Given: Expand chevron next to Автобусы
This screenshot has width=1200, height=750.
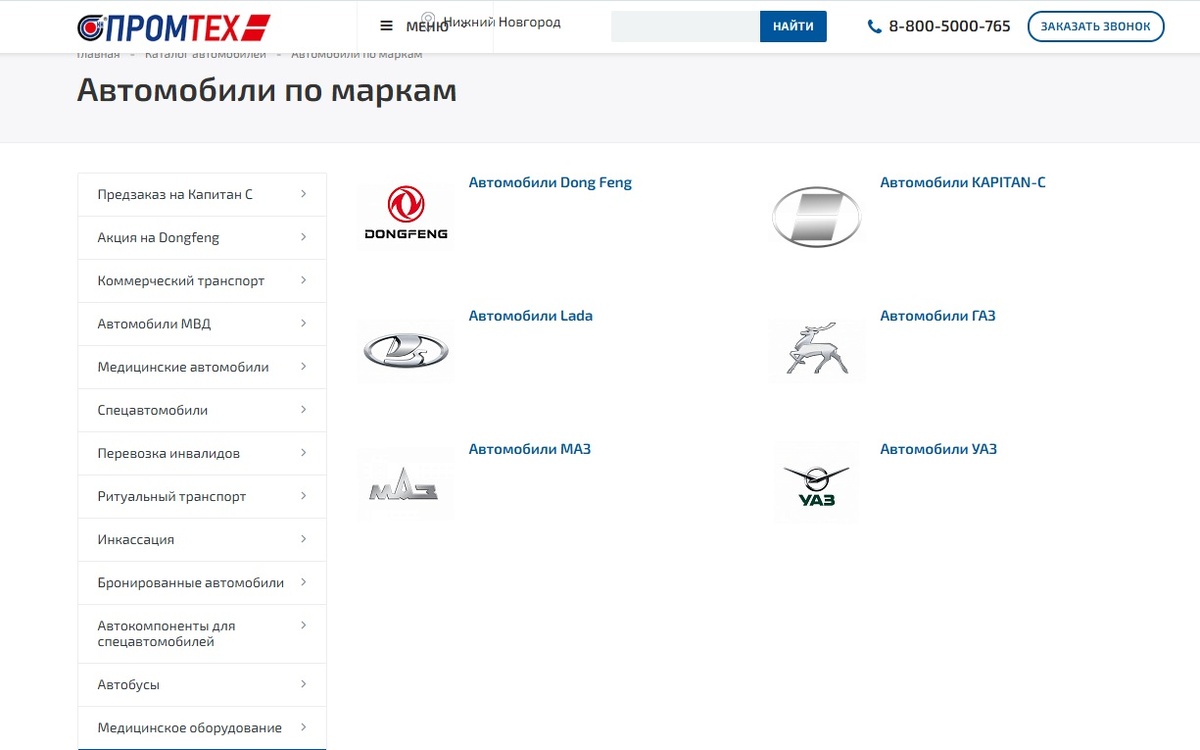Looking at the screenshot, I should tap(303, 684).
